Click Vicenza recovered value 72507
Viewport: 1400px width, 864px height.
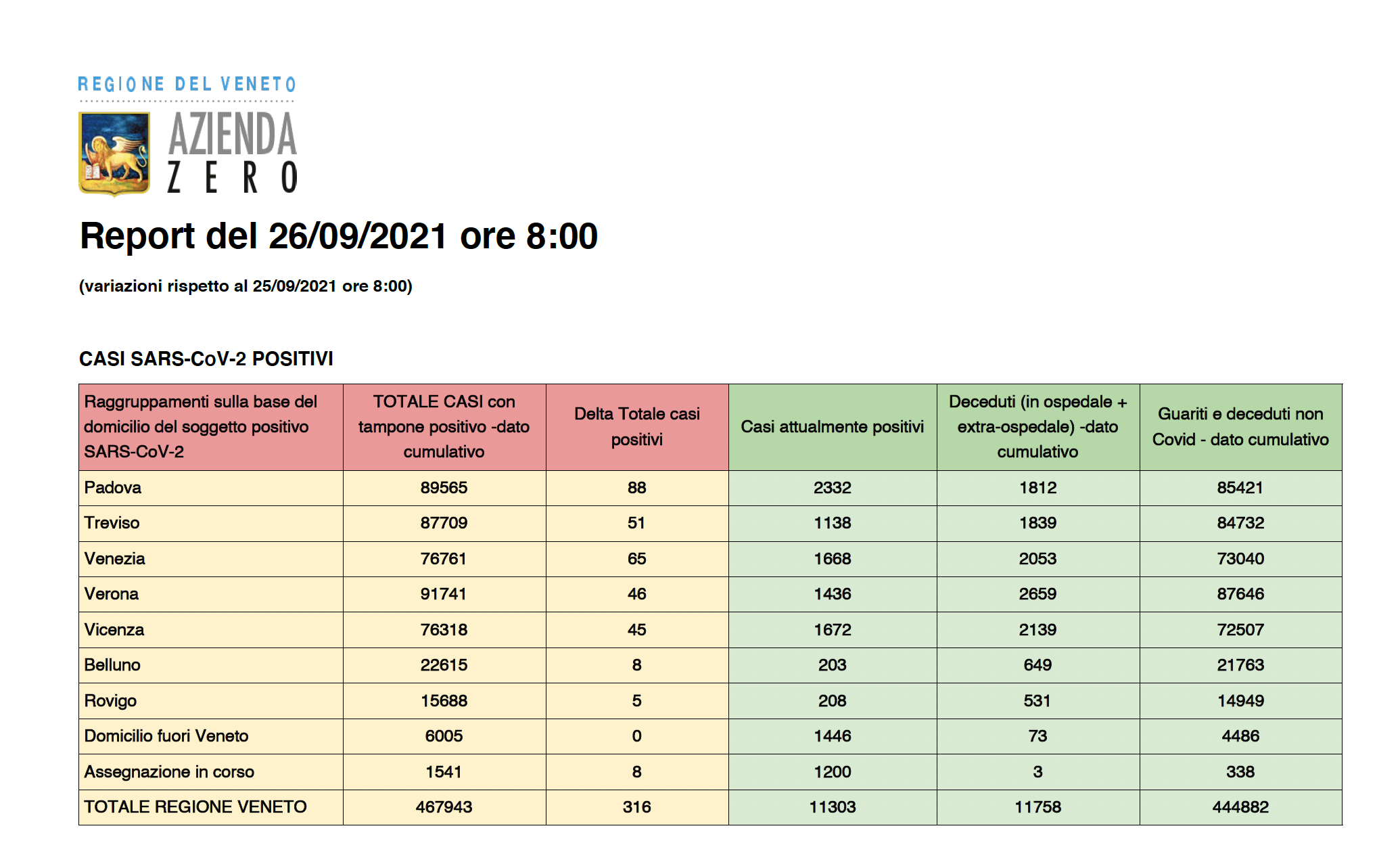tap(1241, 630)
